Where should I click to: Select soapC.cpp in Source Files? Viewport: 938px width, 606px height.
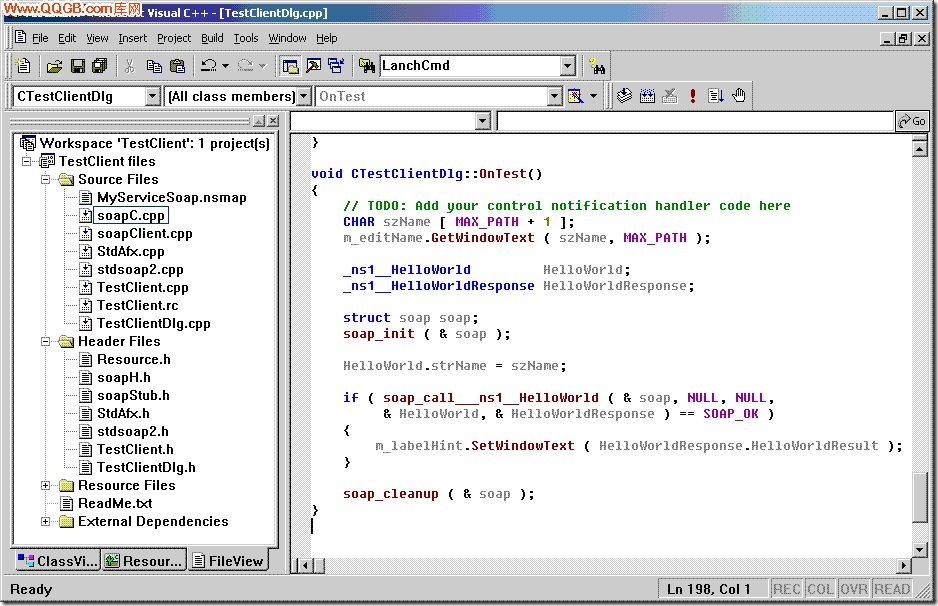(131, 215)
